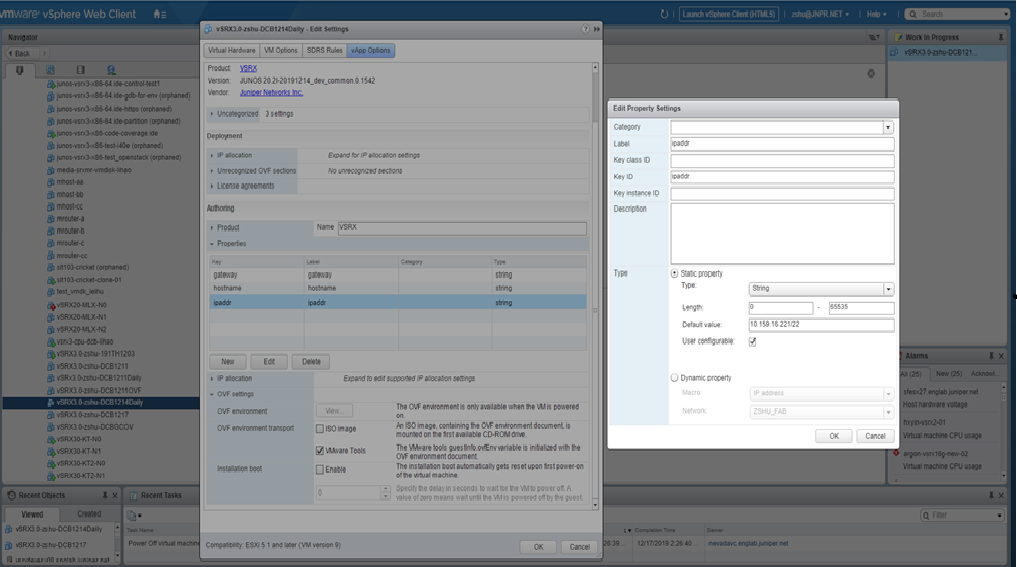This screenshot has width=1017, height=567.
Task: Select the Static property radio button
Action: tap(674, 273)
